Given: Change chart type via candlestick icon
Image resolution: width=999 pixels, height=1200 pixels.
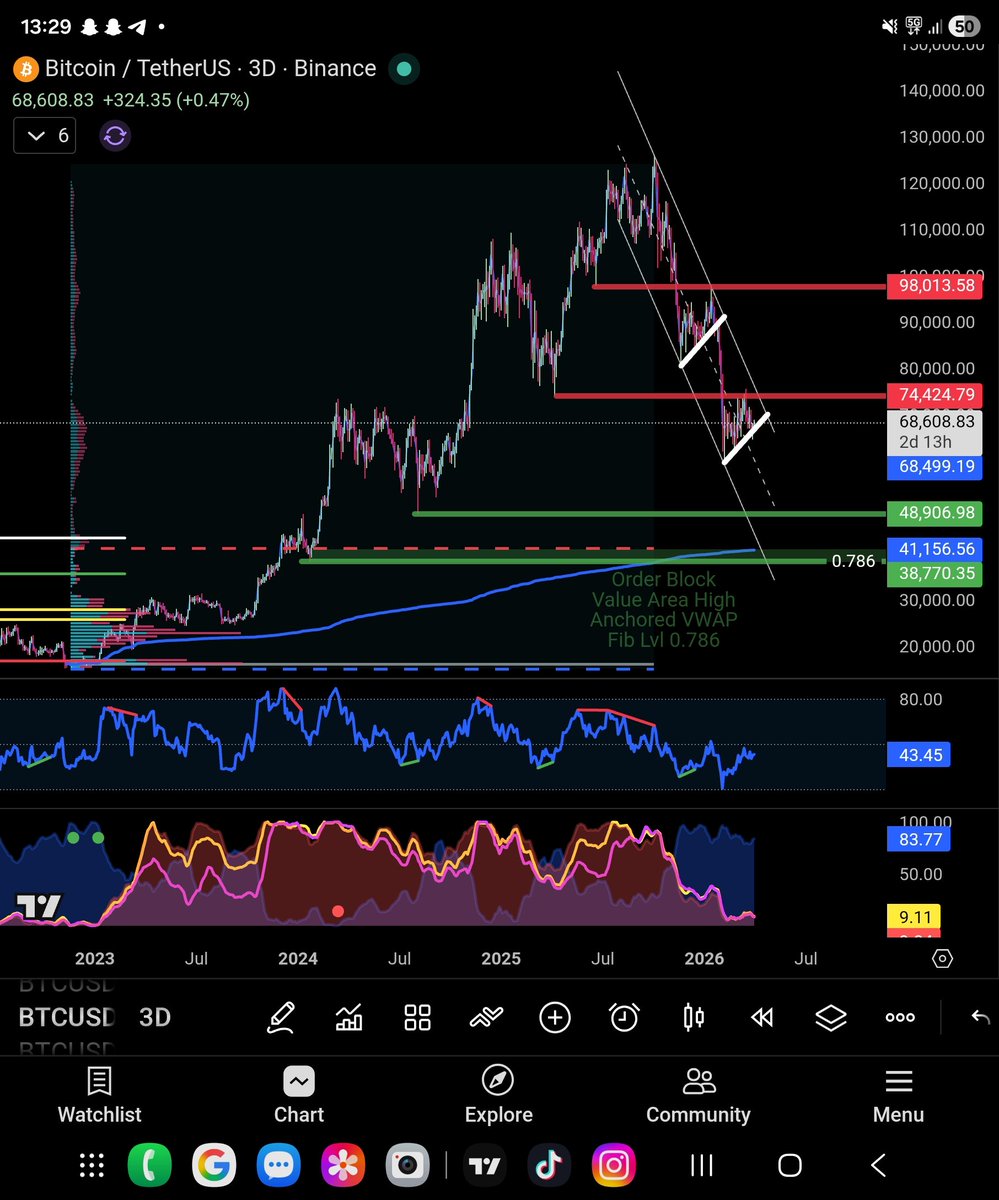Looking at the screenshot, I should [692, 1018].
